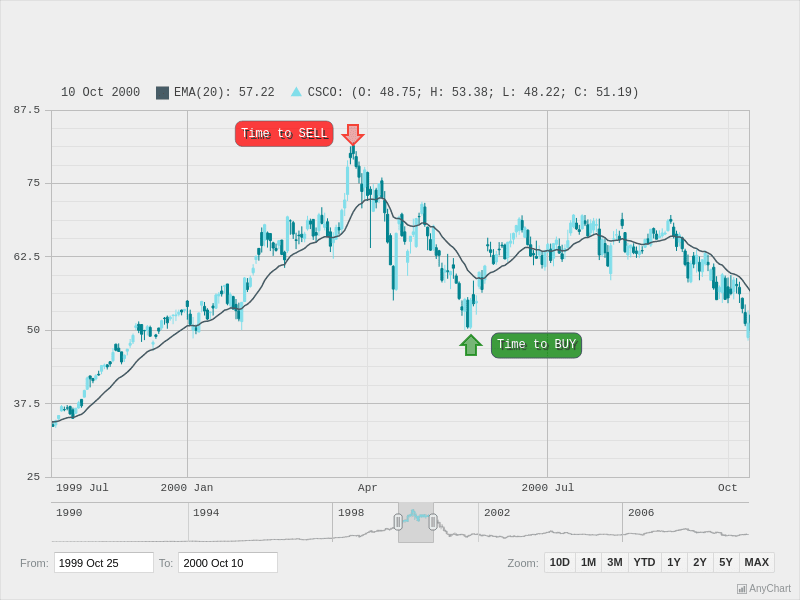Click the 1998 label in the scroller
Screen dimensions: 800x600
pos(351,513)
